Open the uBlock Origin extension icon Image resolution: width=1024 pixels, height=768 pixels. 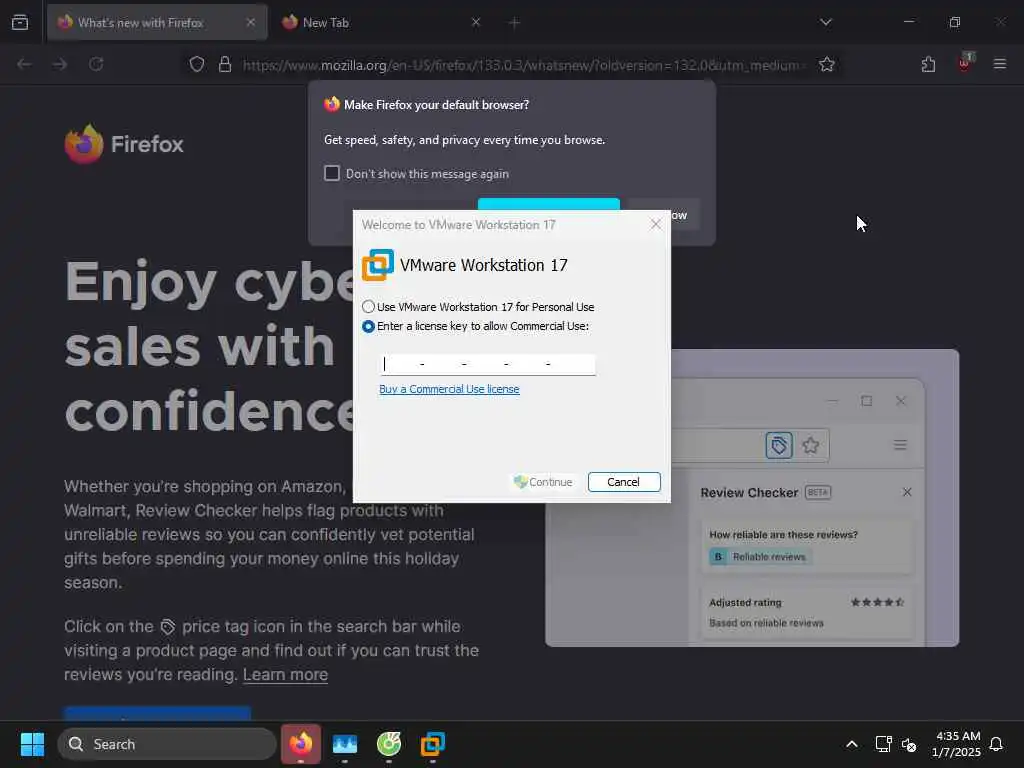coord(965,63)
